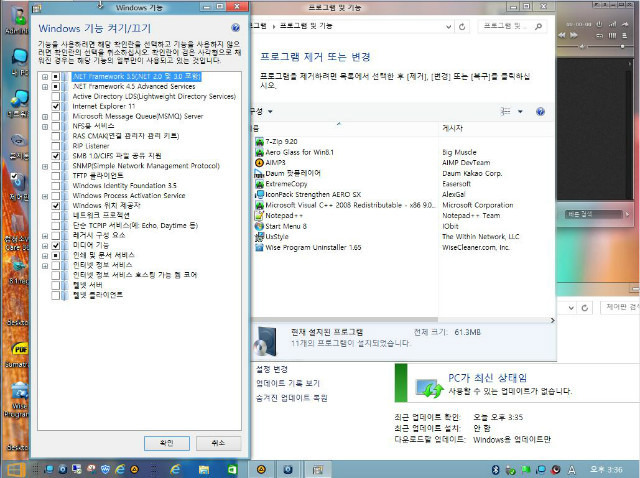
Task: Open address bar history dropdown in Programs window
Action: [448, 27]
